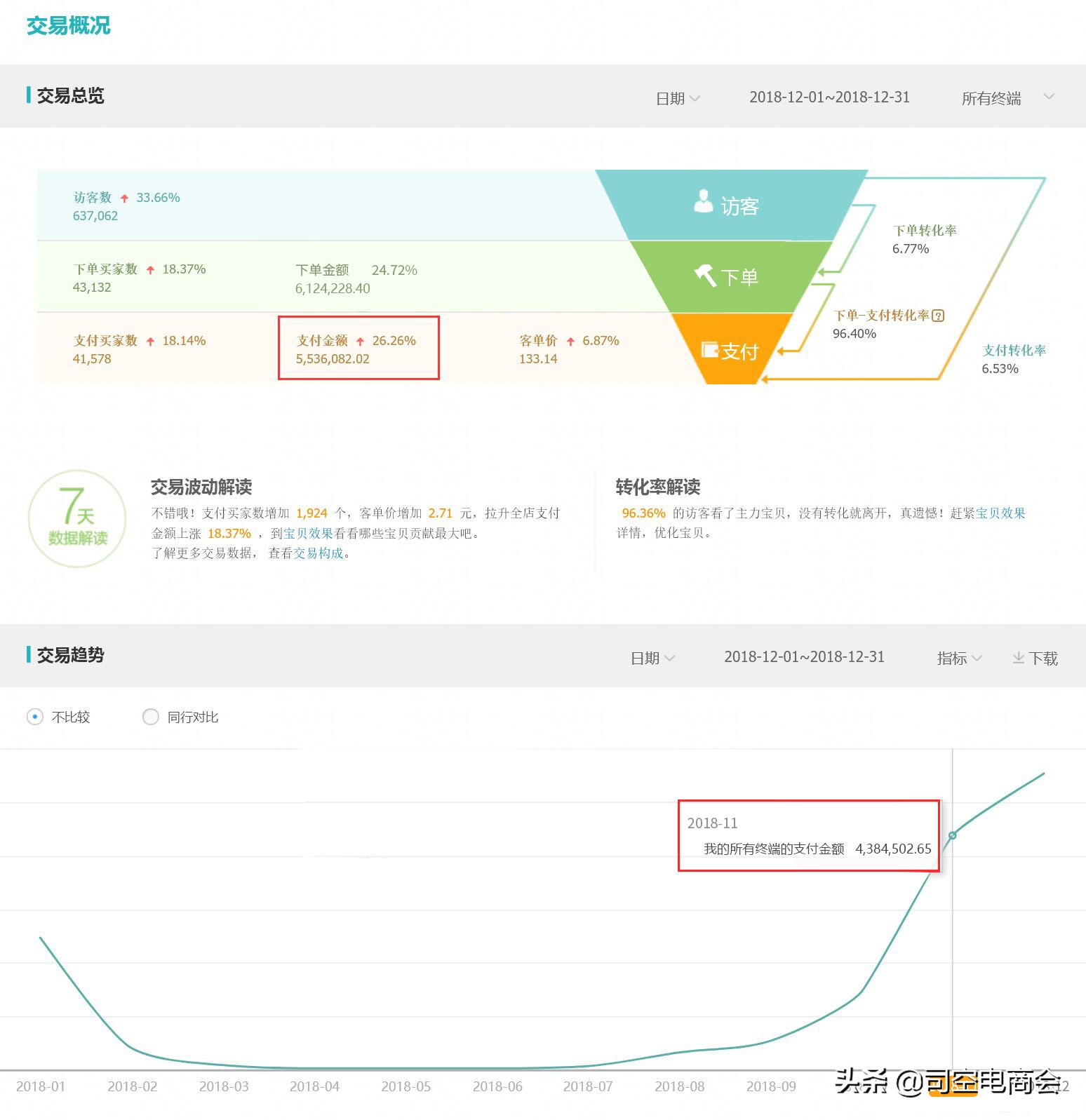Click the download arrow icon beside 下载
This screenshot has height=1120, width=1086.
(1018, 658)
